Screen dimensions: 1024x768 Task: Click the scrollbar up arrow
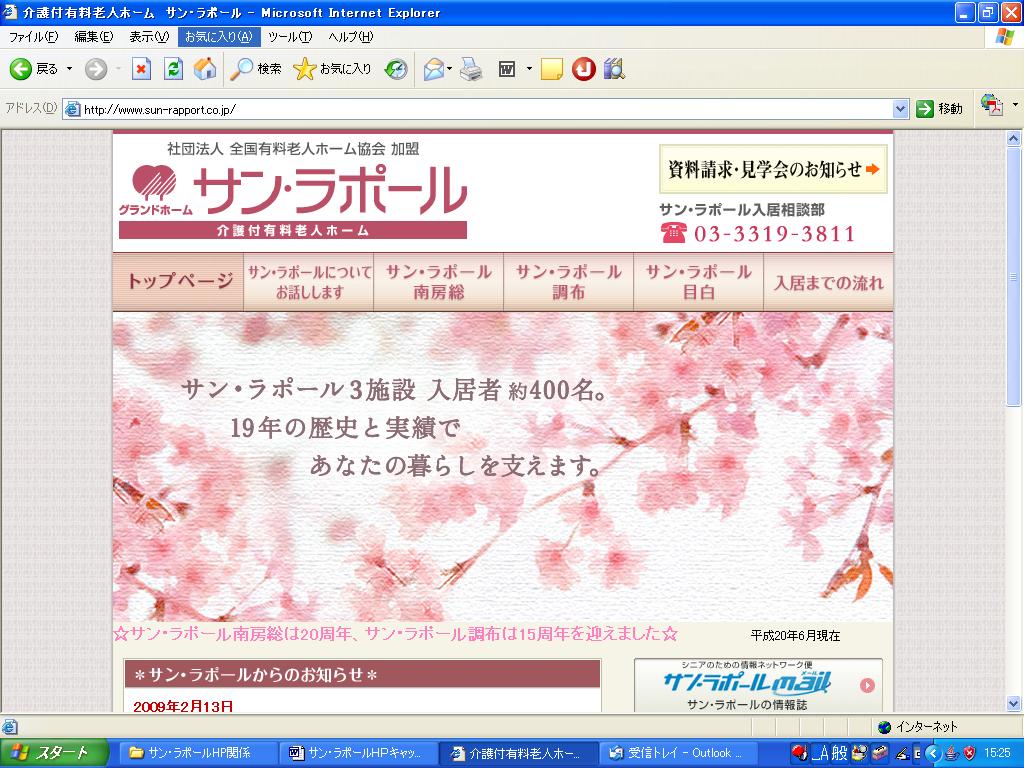[x=1013, y=138]
